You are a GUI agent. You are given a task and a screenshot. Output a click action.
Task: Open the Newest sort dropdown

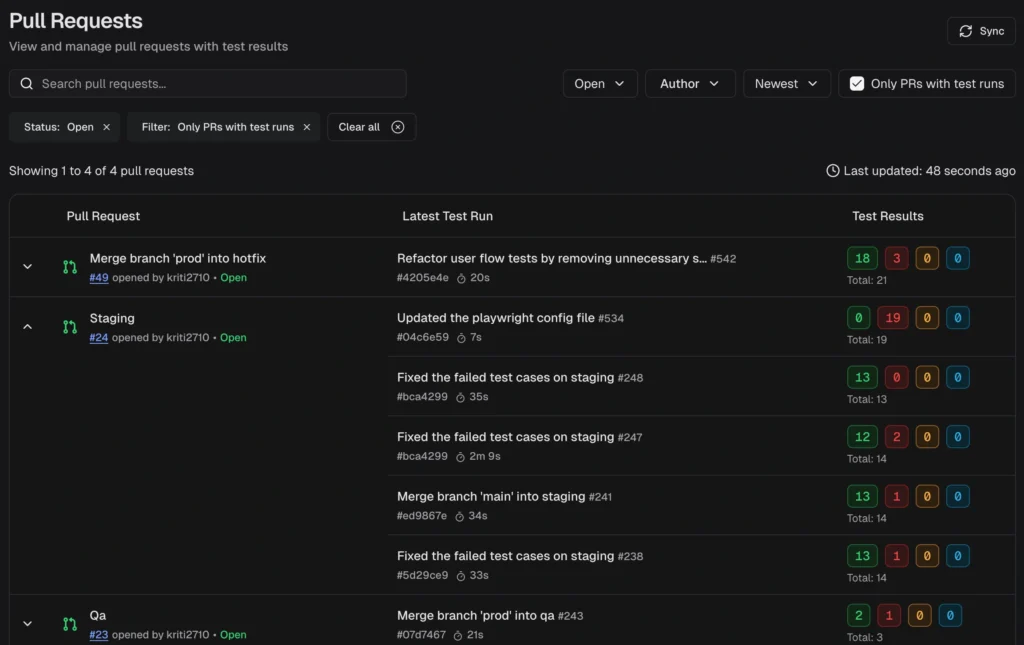[x=786, y=84]
